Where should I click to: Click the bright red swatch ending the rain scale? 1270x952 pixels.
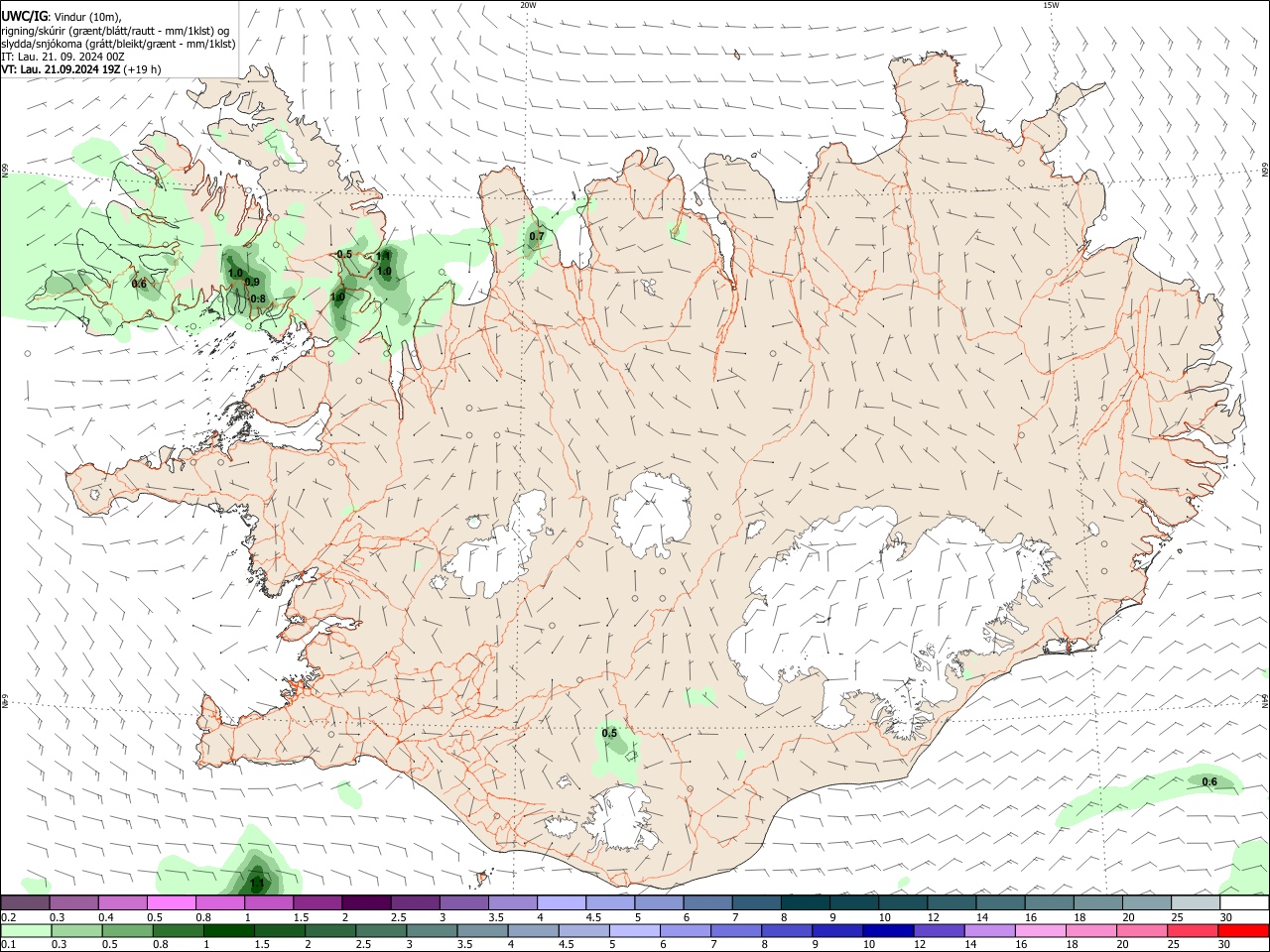tap(1243, 930)
